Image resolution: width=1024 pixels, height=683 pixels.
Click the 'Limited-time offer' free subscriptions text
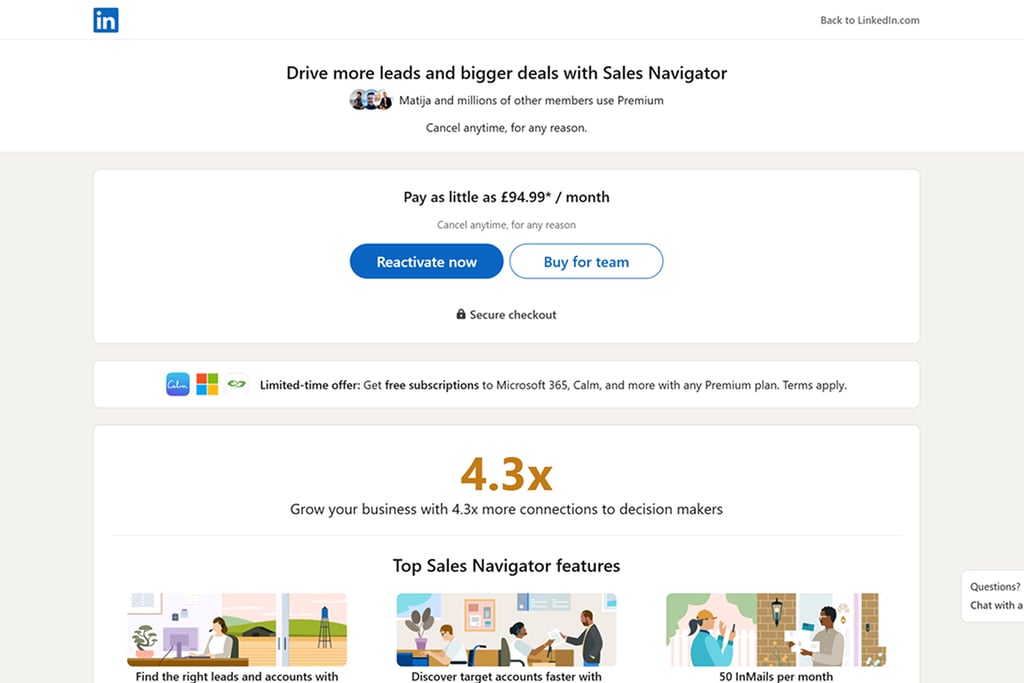point(553,385)
